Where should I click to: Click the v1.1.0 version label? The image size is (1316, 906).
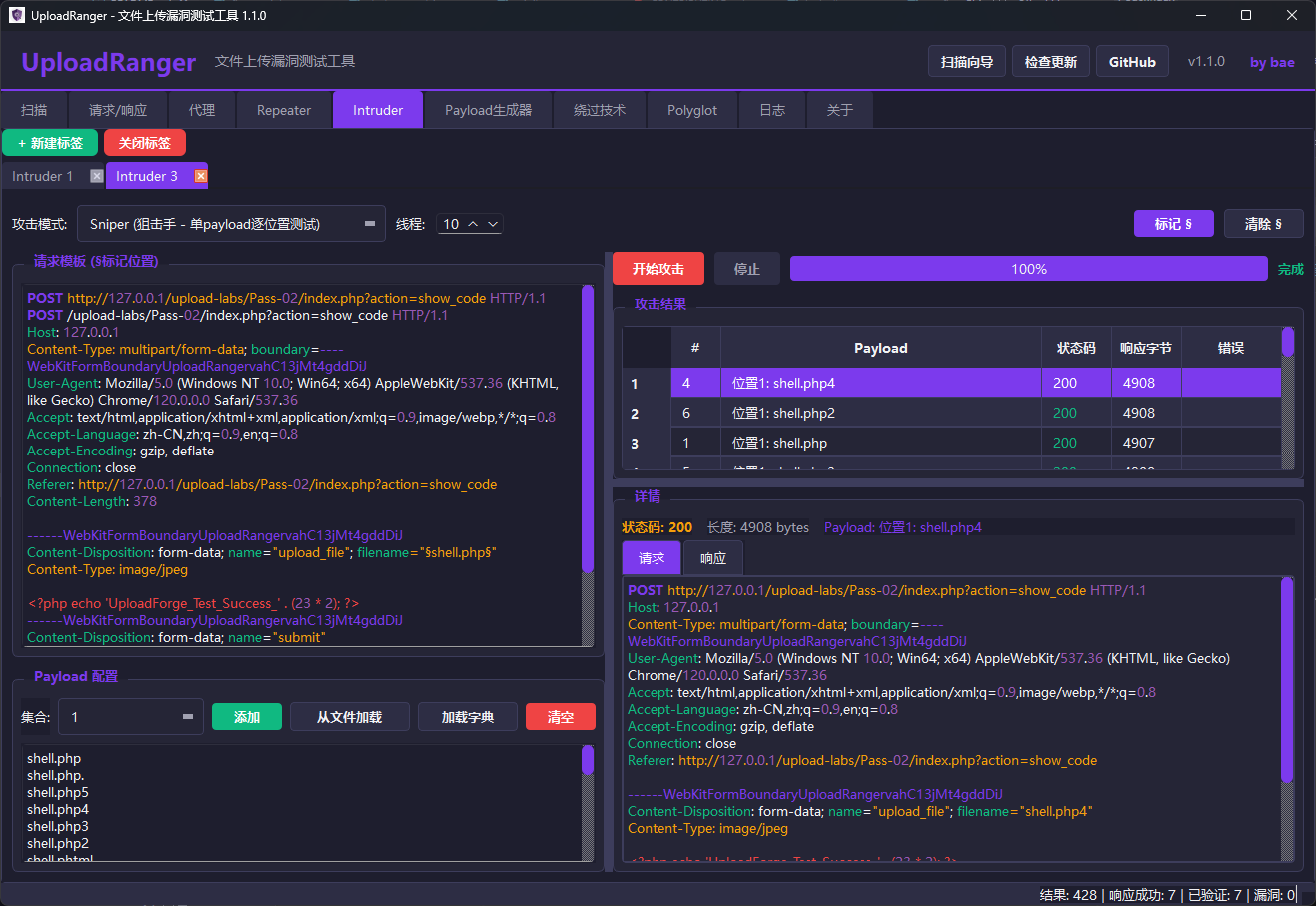pyautogui.click(x=1206, y=62)
